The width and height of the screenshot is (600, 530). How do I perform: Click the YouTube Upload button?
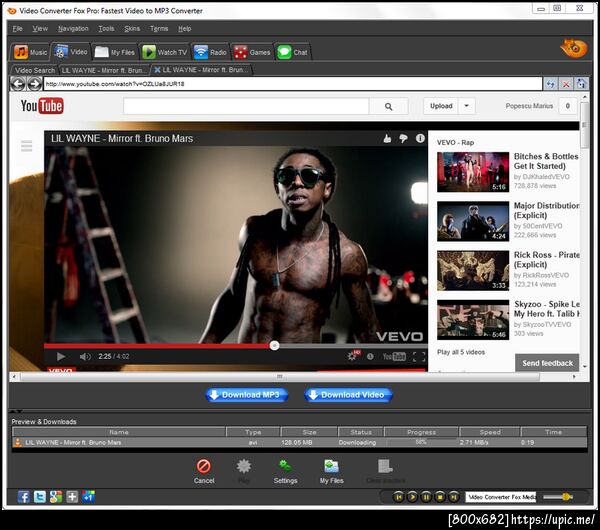click(441, 106)
